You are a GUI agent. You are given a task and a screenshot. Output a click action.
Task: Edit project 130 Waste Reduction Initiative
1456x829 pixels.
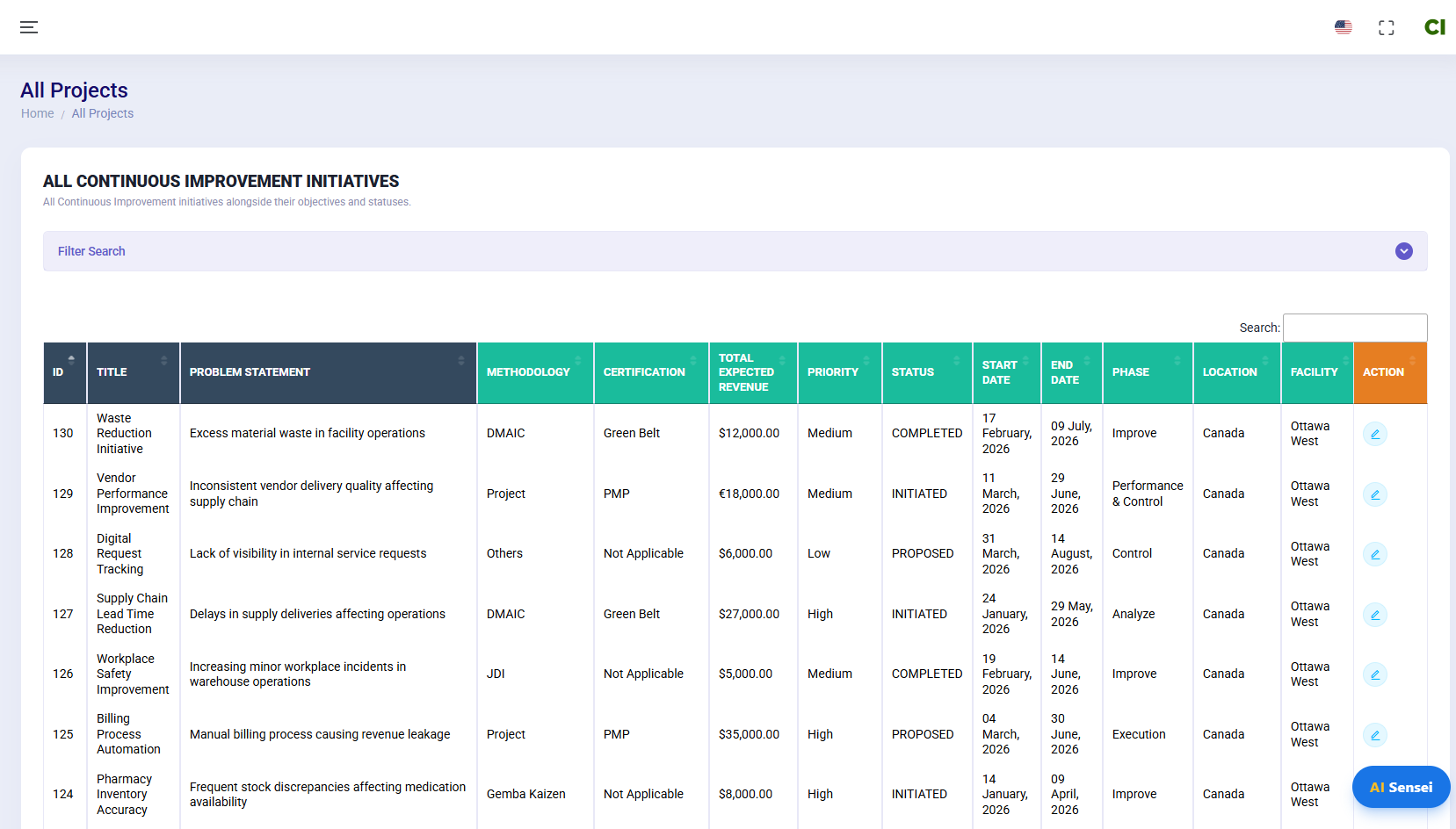pos(1374,434)
